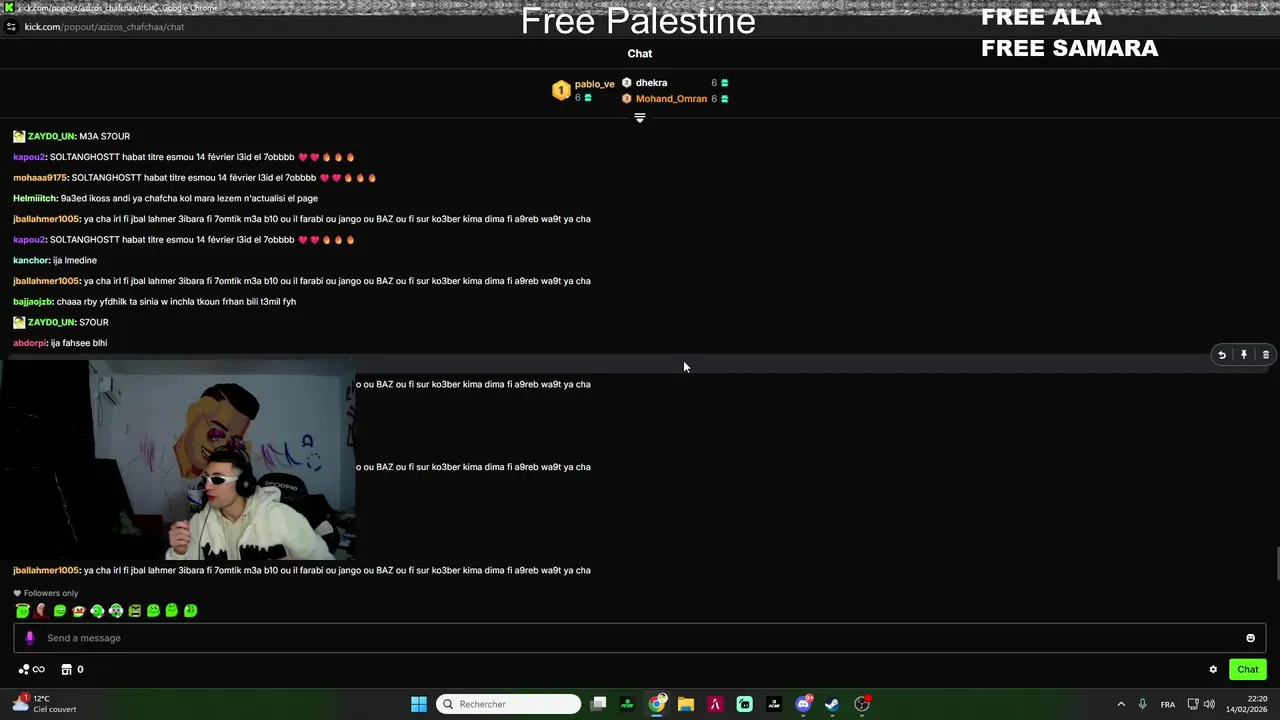Pin the hovered chat message
Screen dimensions: 1280x720
pos(1244,355)
